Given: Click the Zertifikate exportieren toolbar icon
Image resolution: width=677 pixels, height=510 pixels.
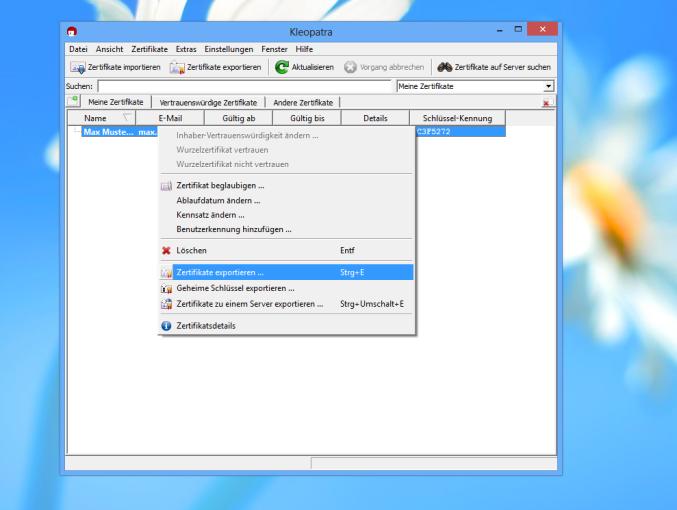Looking at the screenshot, I should [177, 67].
